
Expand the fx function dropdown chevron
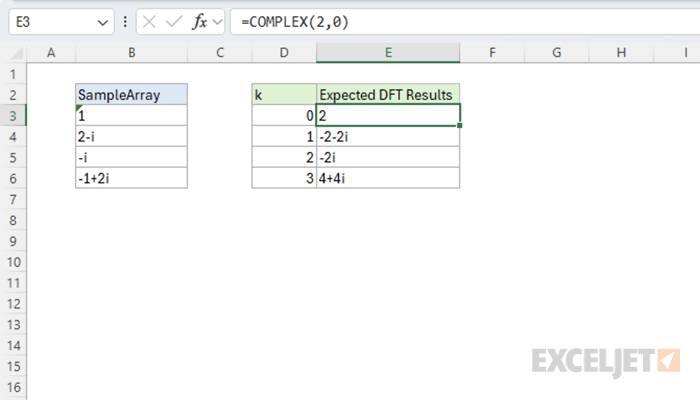[217, 22]
